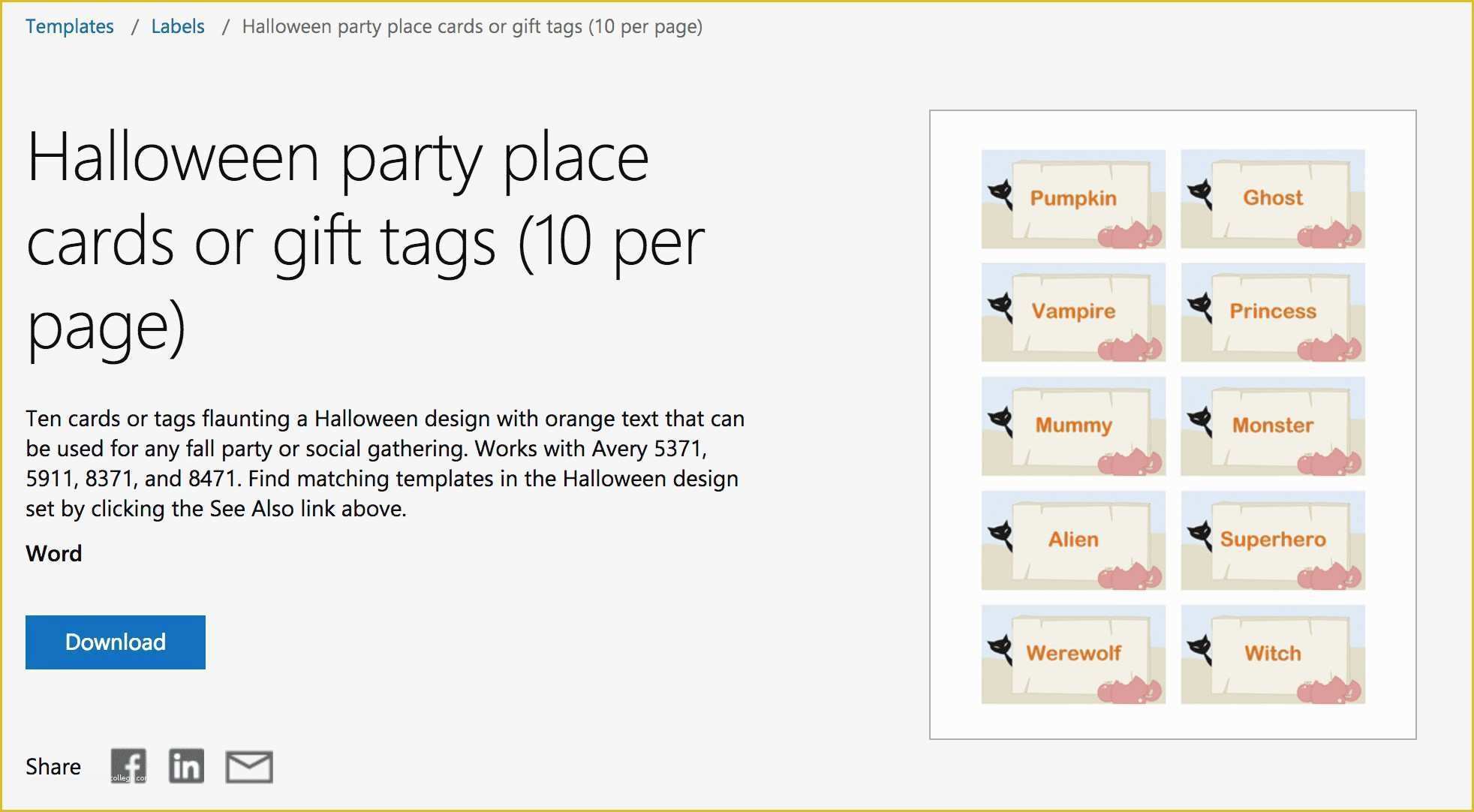Click the Download button
Image resolution: width=1474 pixels, height=812 pixels.
116,642
